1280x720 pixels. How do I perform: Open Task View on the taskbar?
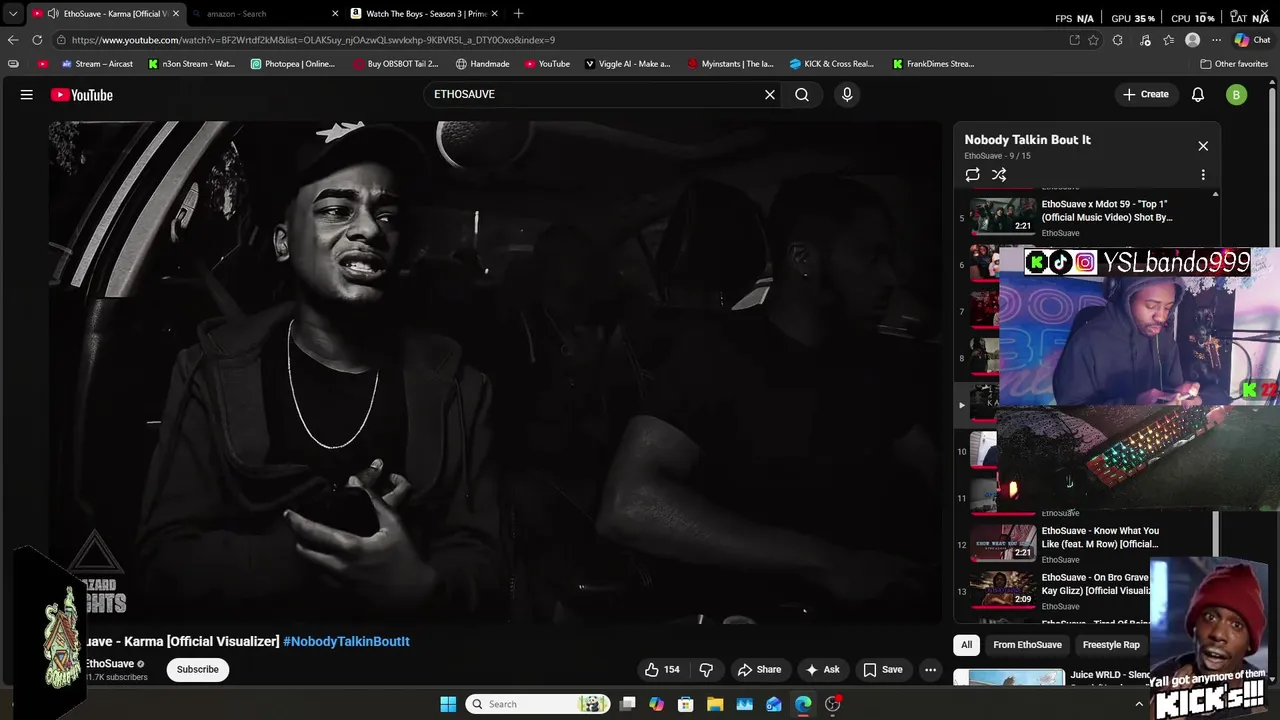coord(627,704)
